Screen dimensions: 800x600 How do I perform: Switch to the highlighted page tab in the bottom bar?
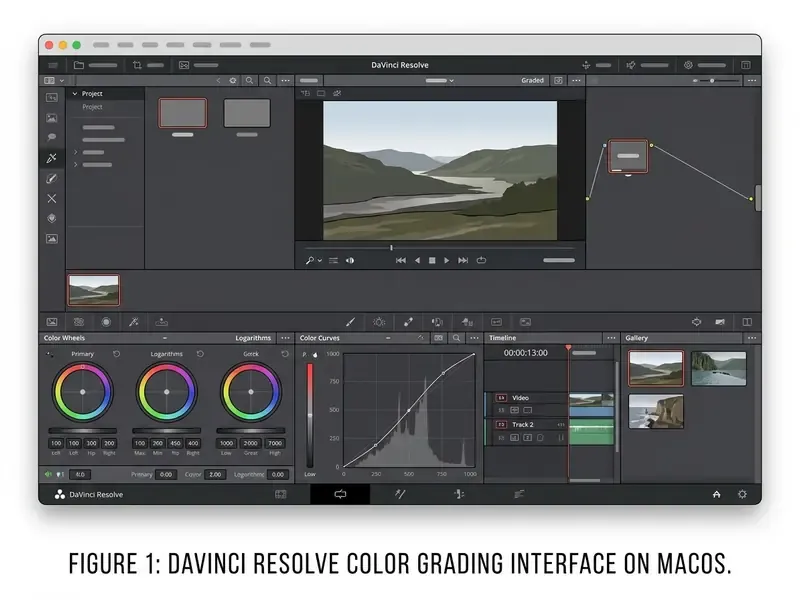coord(340,494)
